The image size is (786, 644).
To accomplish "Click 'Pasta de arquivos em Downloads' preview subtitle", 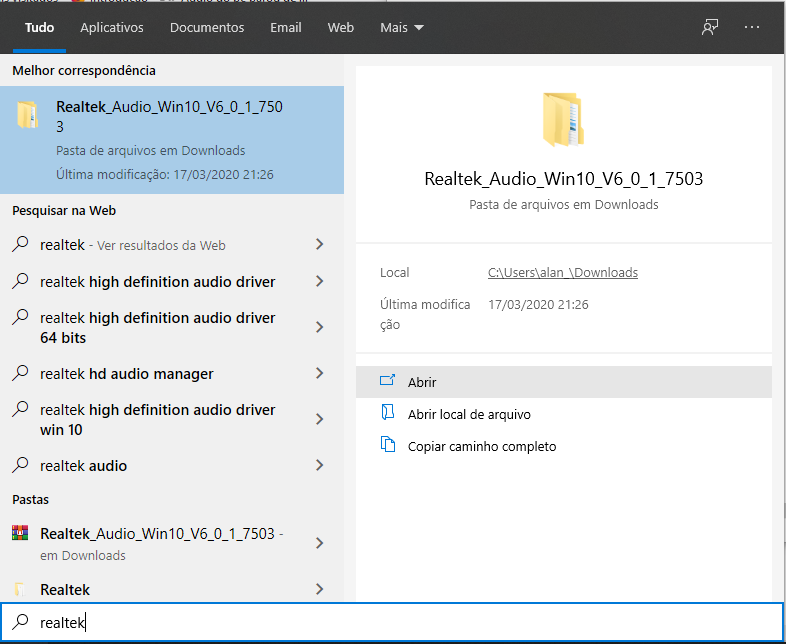I will pos(563,204).
